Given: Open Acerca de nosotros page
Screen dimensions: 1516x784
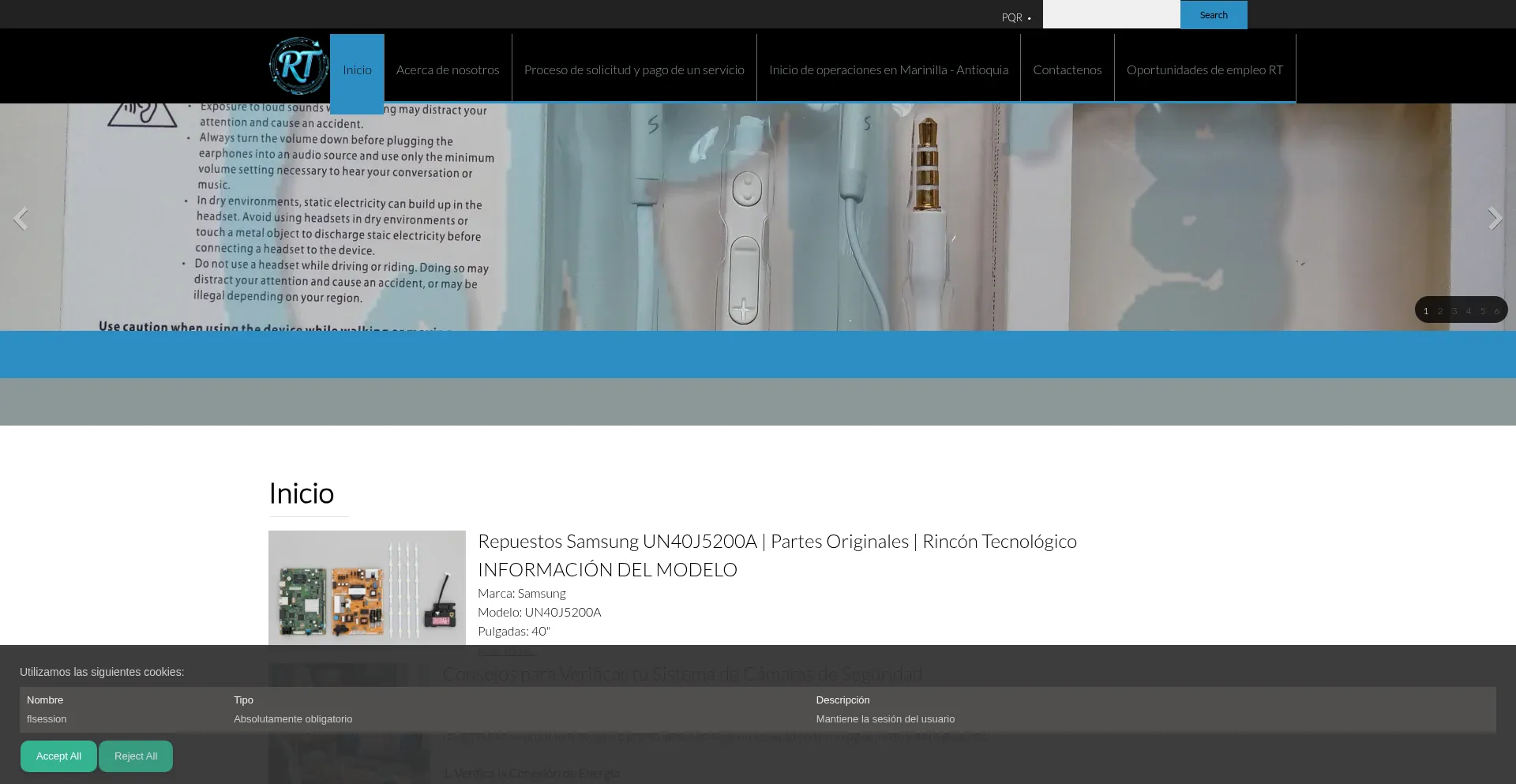Looking at the screenshot, I should [448, 69].
